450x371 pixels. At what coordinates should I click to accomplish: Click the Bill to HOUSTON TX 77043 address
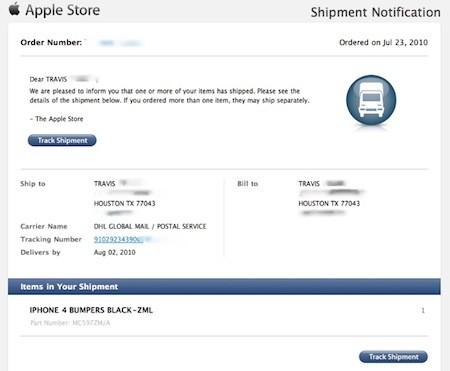[x=329, y=203]
